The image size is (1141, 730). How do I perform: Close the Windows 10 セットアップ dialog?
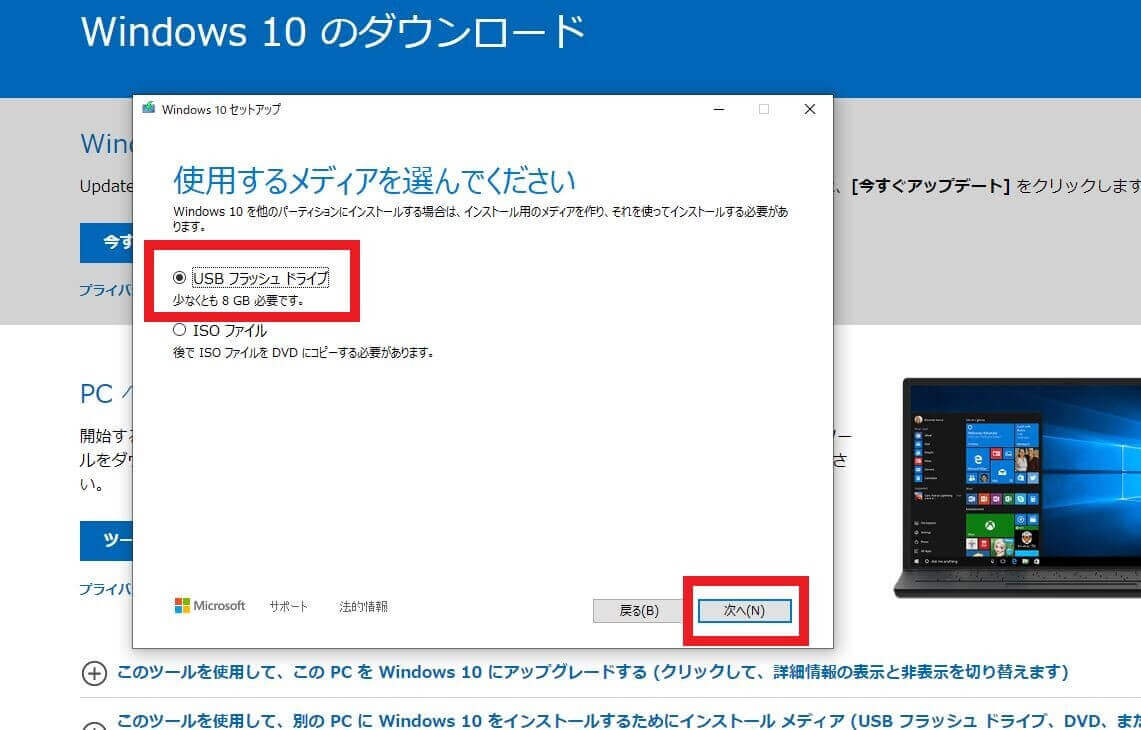point(809,109)
